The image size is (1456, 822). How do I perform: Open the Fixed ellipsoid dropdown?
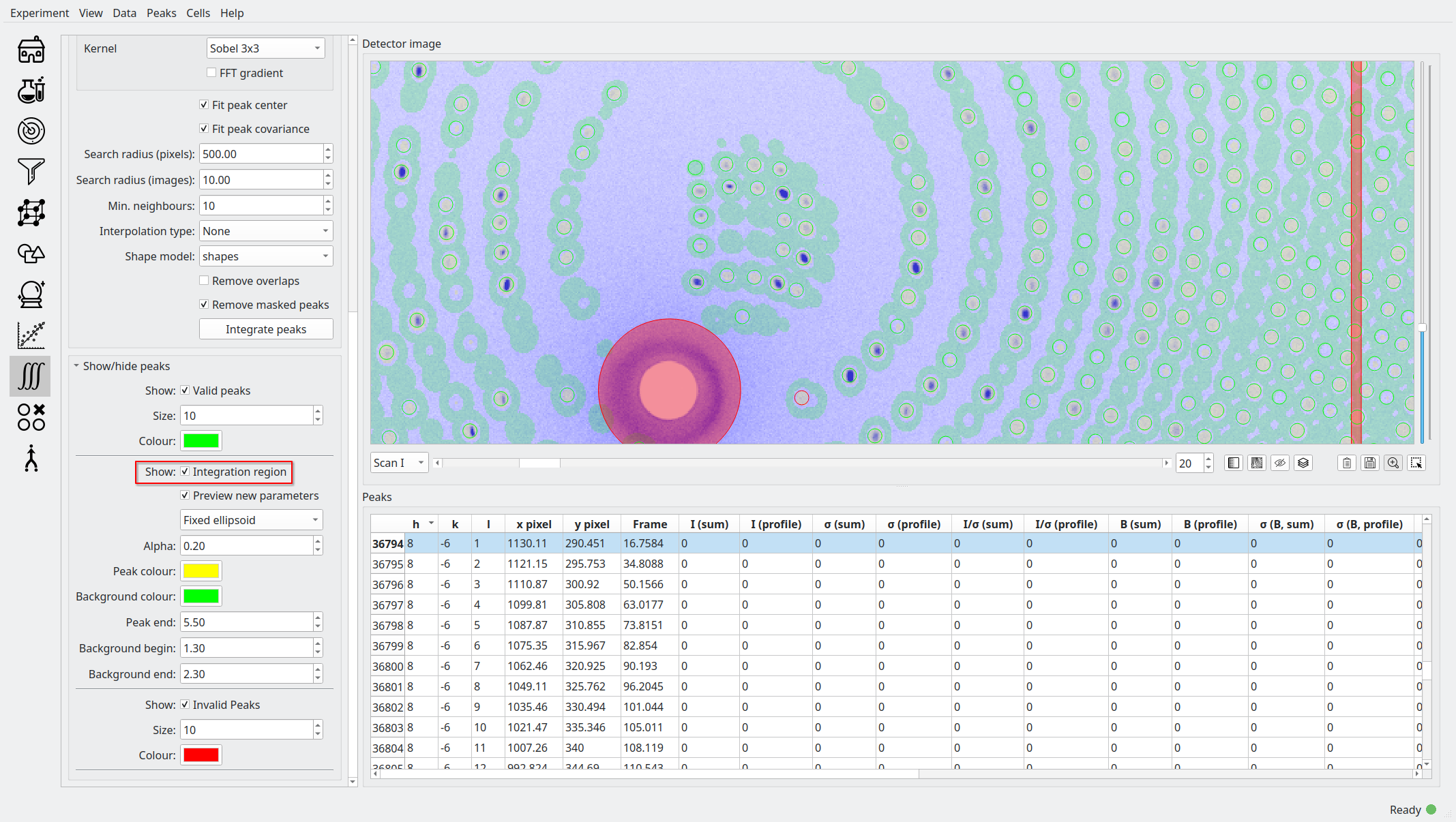(x=251, y=520)
